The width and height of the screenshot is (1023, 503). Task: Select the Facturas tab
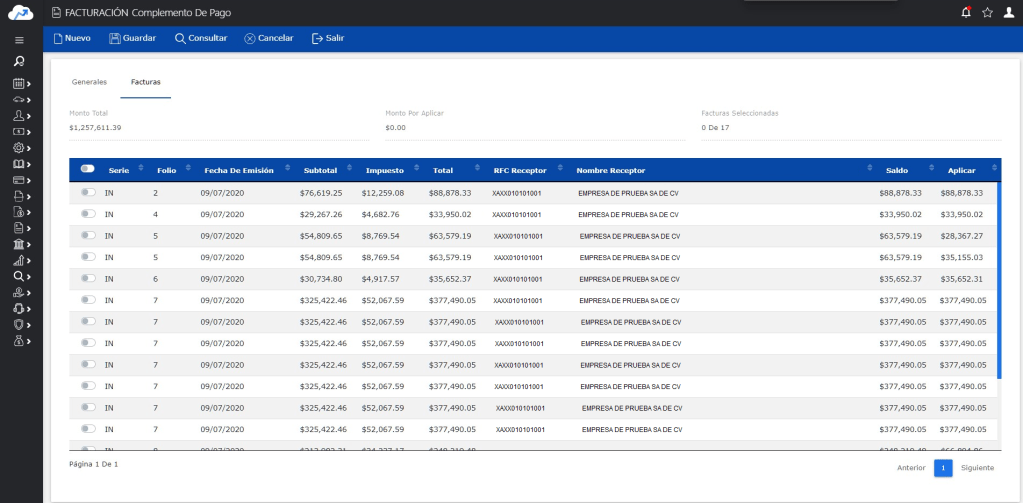pyautogui.click(x=146, y=82)
